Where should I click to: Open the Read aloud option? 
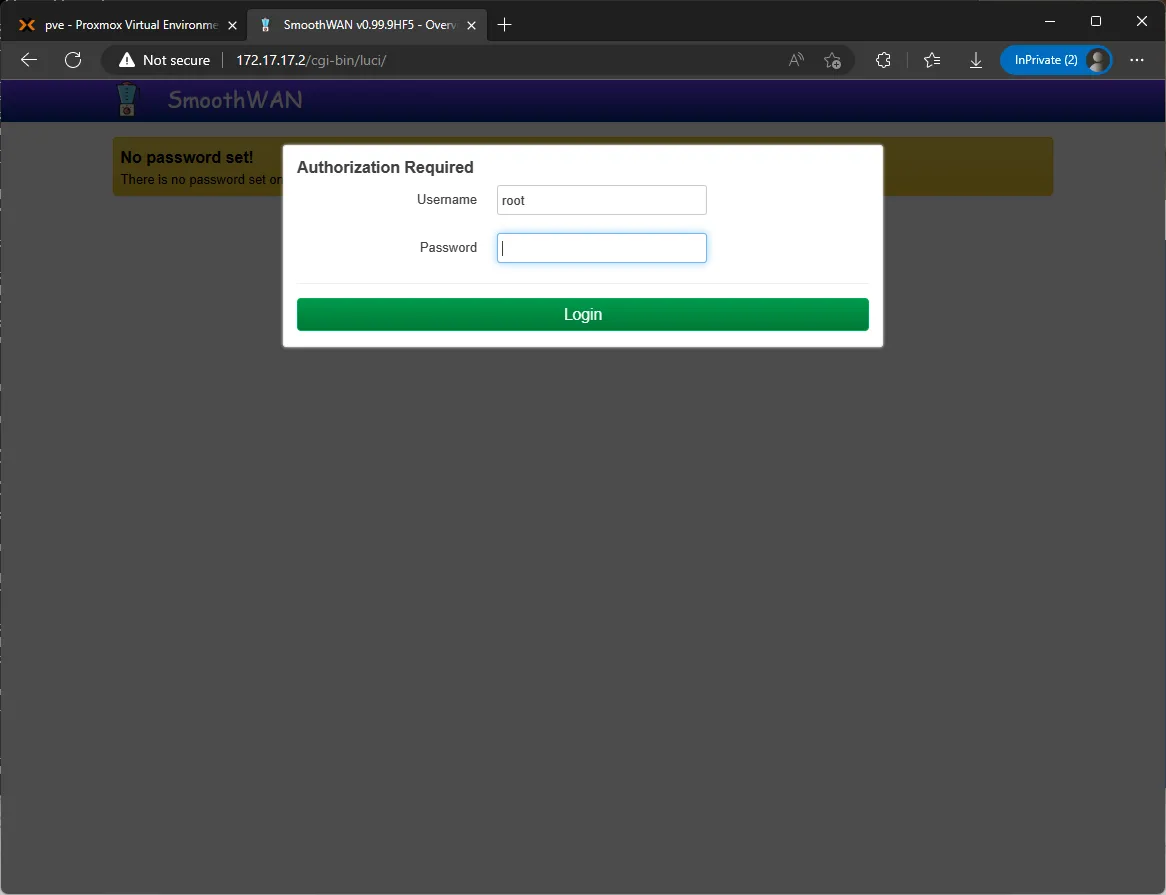click(x=796, y=60)
